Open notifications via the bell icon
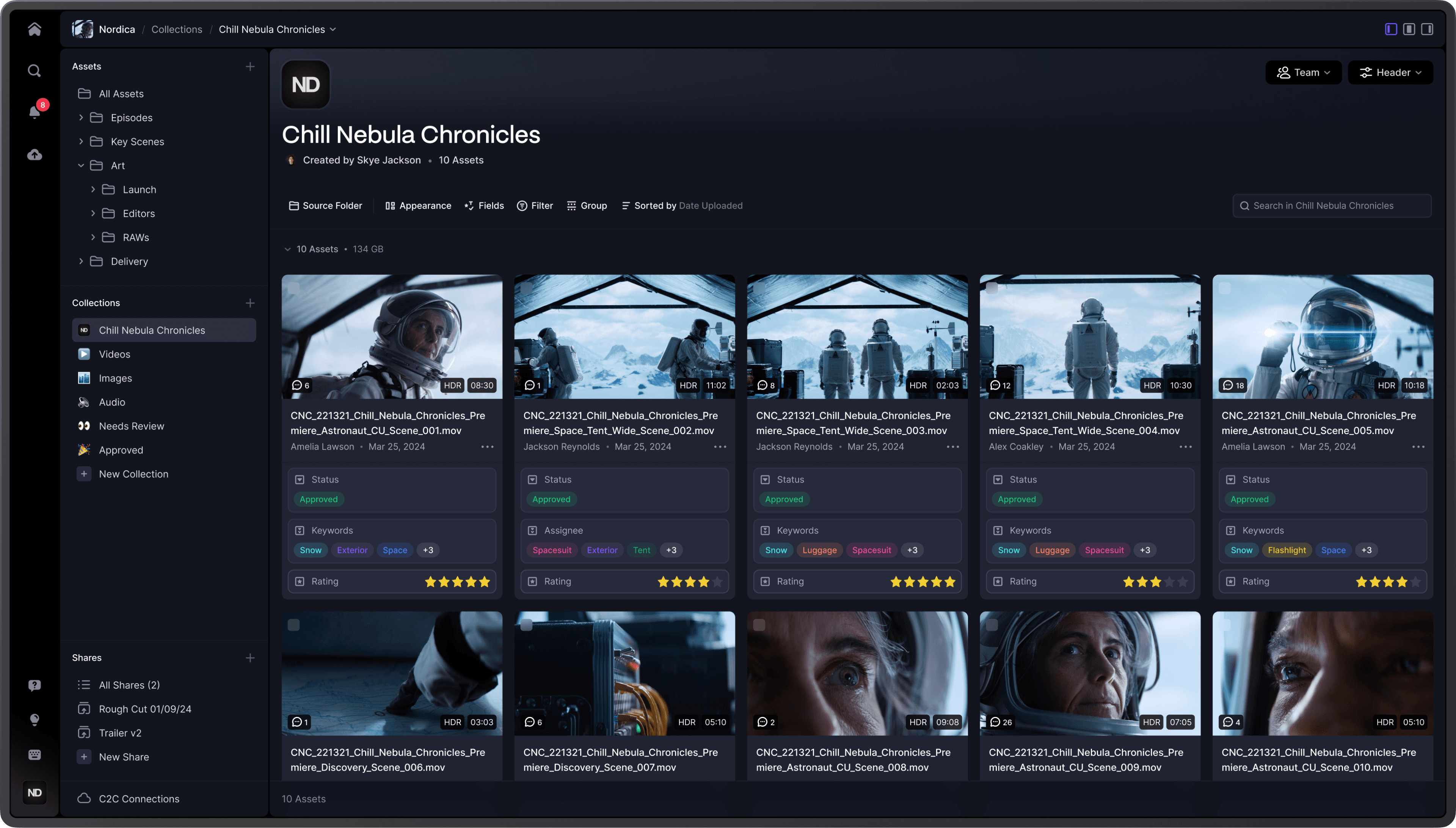 tap(34, 113)
